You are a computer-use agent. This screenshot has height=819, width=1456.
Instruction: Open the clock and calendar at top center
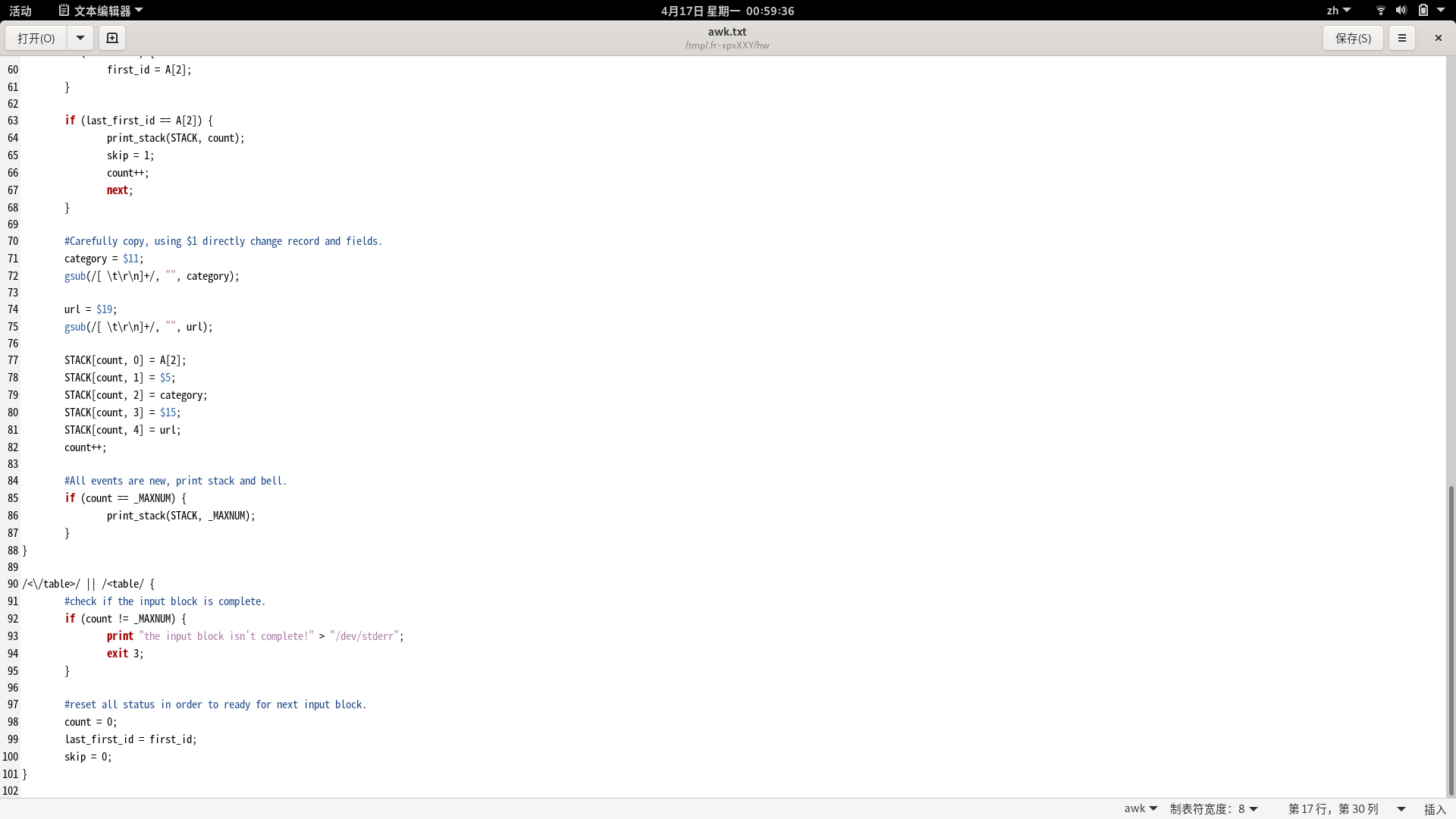point(727,11)
